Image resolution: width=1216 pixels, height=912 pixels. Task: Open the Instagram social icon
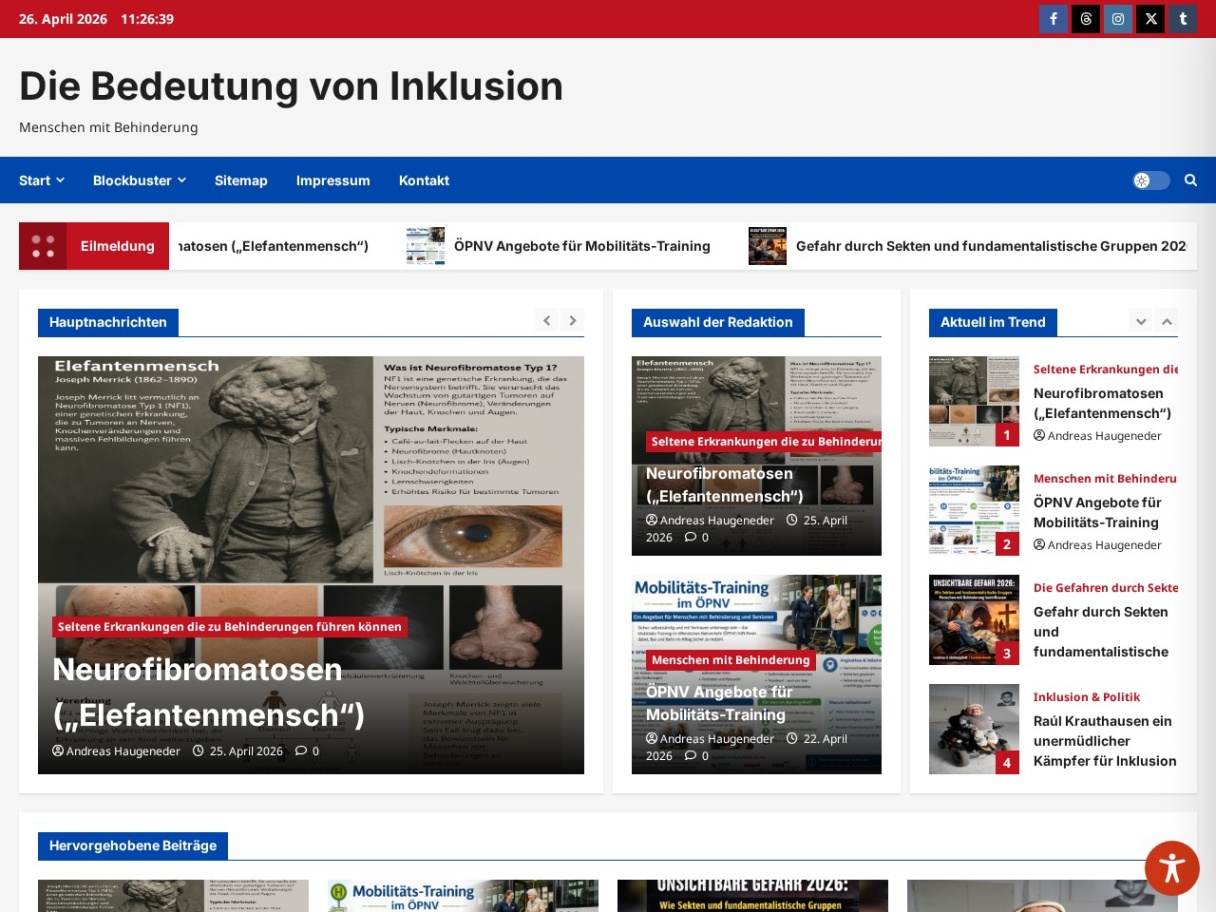pyautogui.click(x=1117, y=18)
